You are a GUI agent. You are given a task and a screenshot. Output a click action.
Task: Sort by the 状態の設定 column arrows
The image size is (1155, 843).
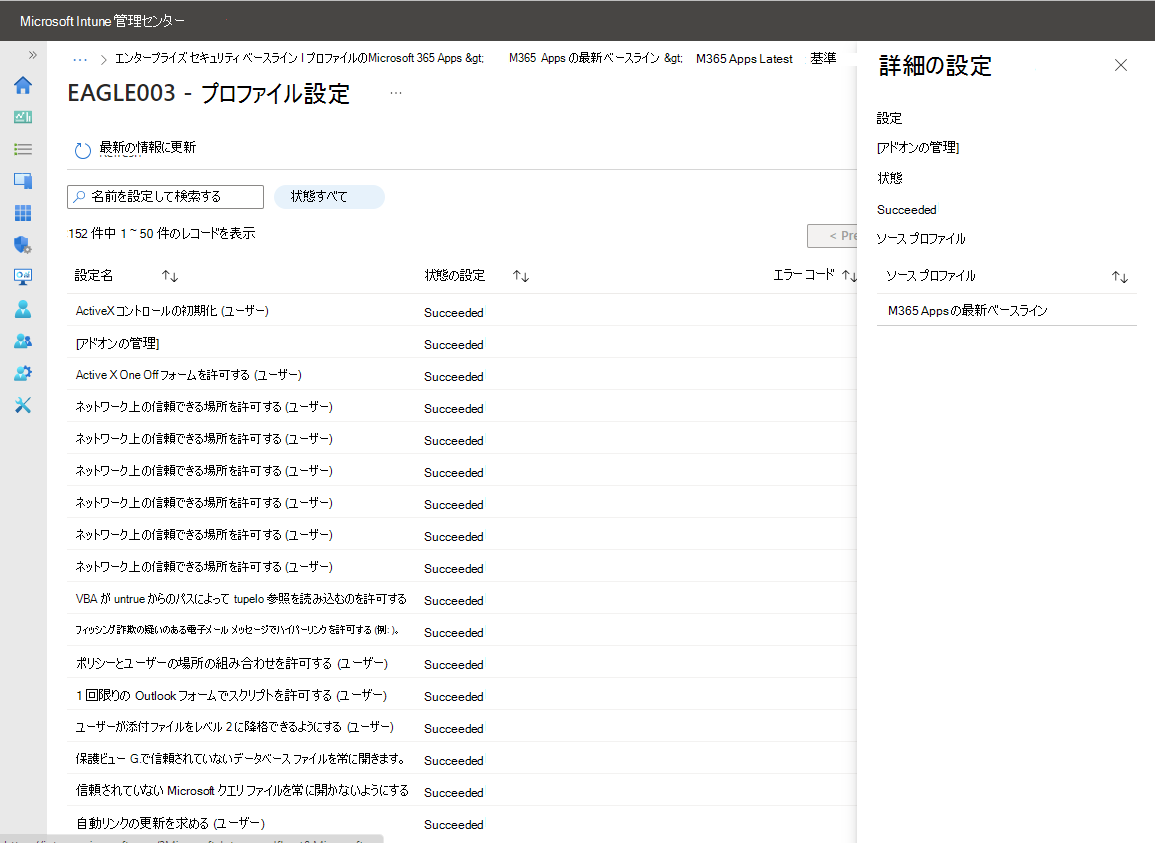click(521, 276)
